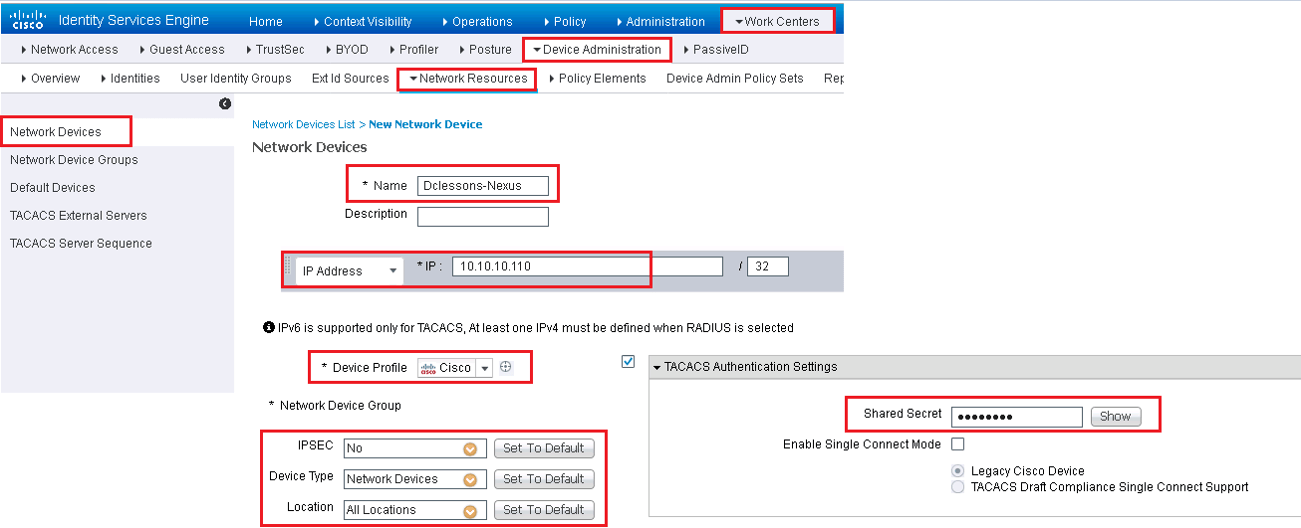This screenshot has height=528, width=1301.
Task: Click the Network Devices List breadcrumb link
Action: 303,124
